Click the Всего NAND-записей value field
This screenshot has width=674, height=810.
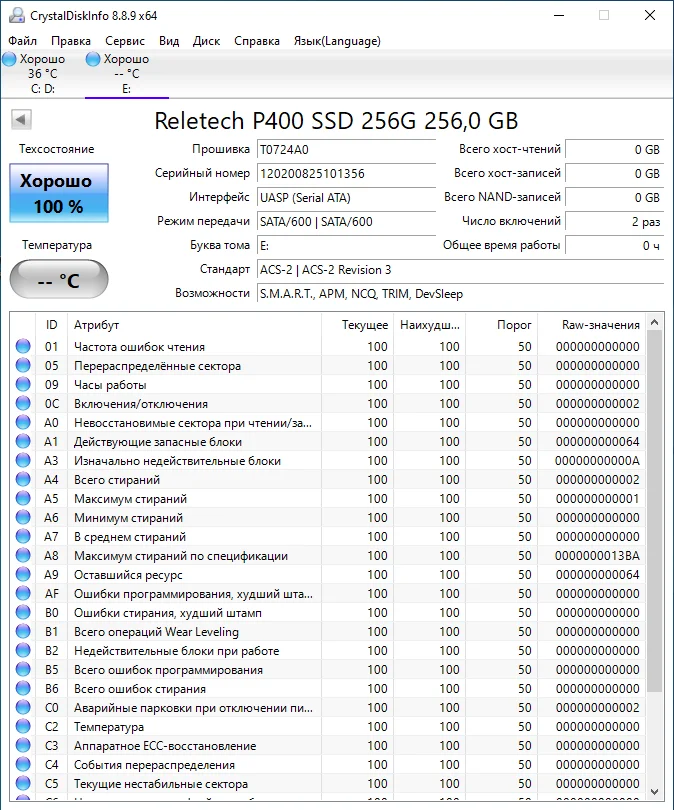614,197
